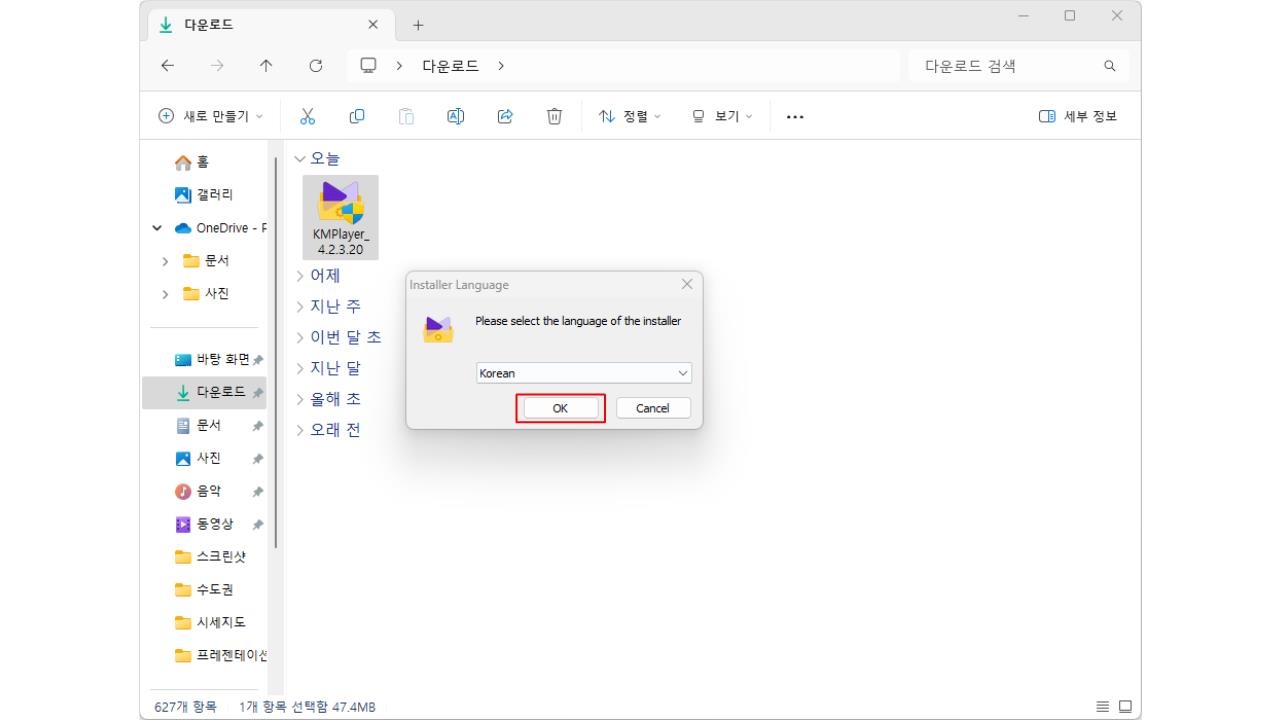Viewport: 1280px width, 720px height.
Task: Click the Copy icon in the toolbar
Action: pyautogui.click(x=356, y=116)
